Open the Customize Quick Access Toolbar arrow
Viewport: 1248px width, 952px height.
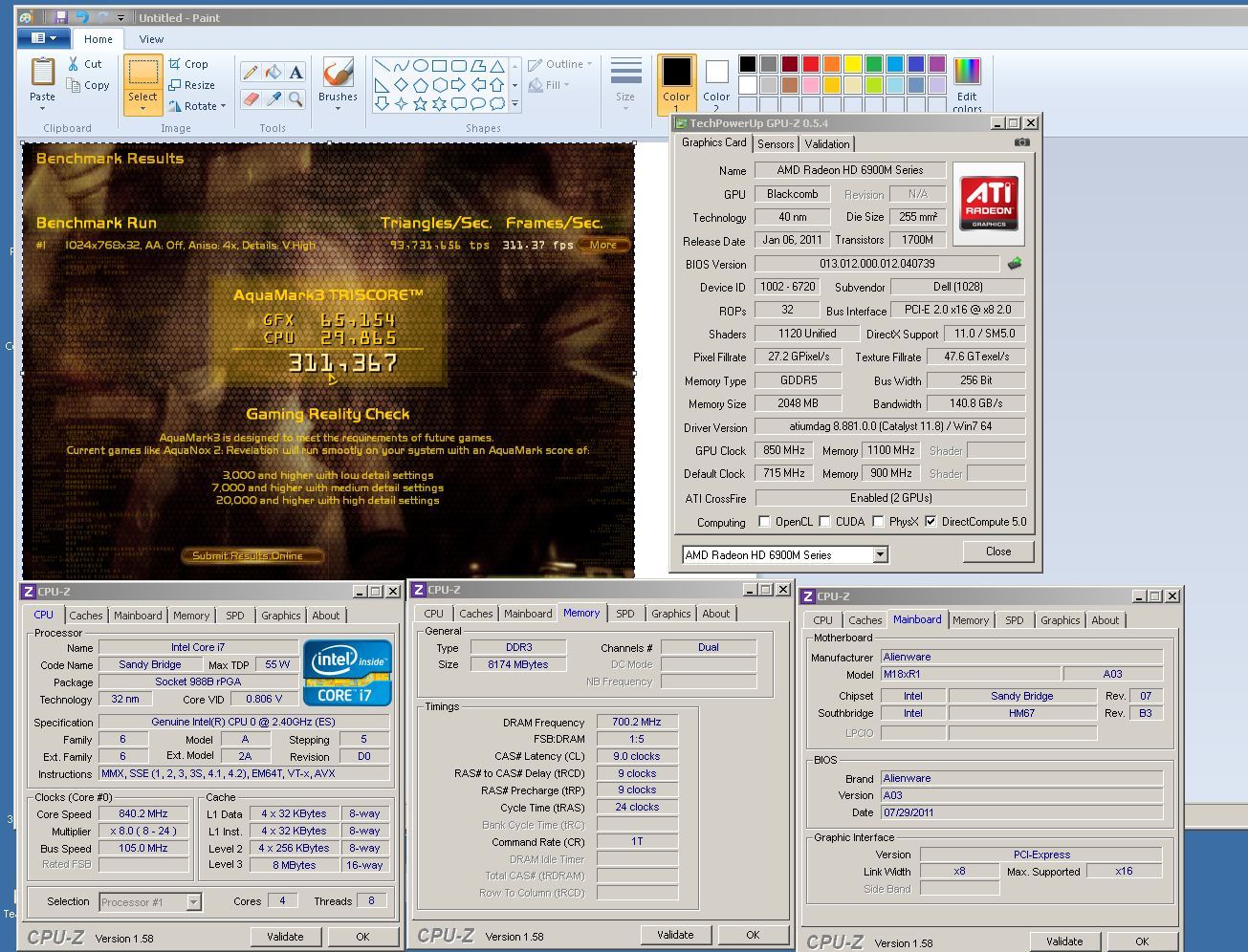click(x=120, y=17)
